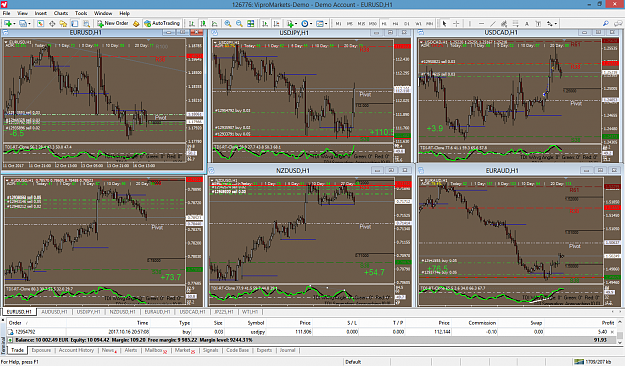This screenshot has width=625, height=366.
Task: Sort orders by the Symbol column header
Action: click(256, 323)
